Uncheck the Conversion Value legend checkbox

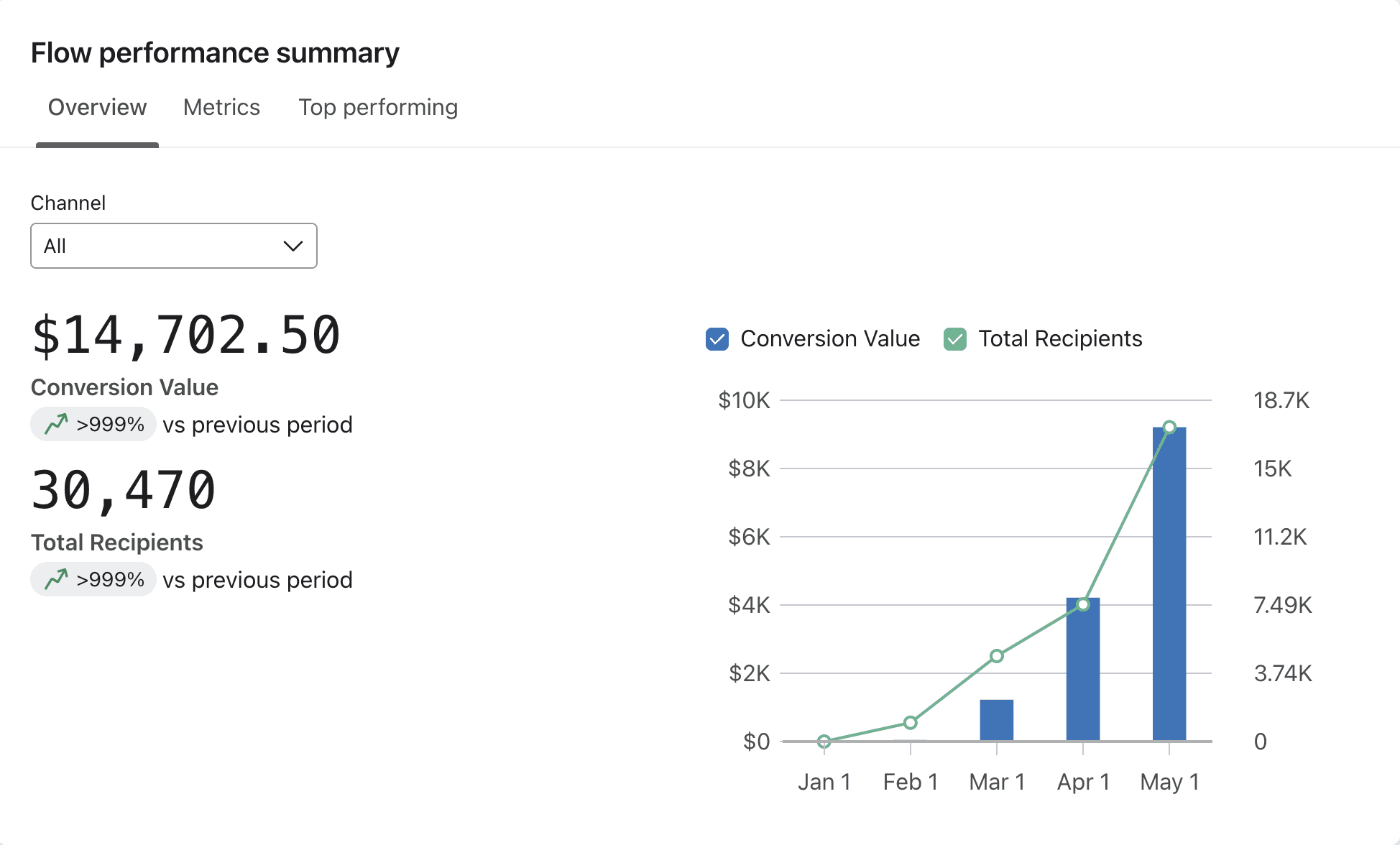[x=717, y=339]
